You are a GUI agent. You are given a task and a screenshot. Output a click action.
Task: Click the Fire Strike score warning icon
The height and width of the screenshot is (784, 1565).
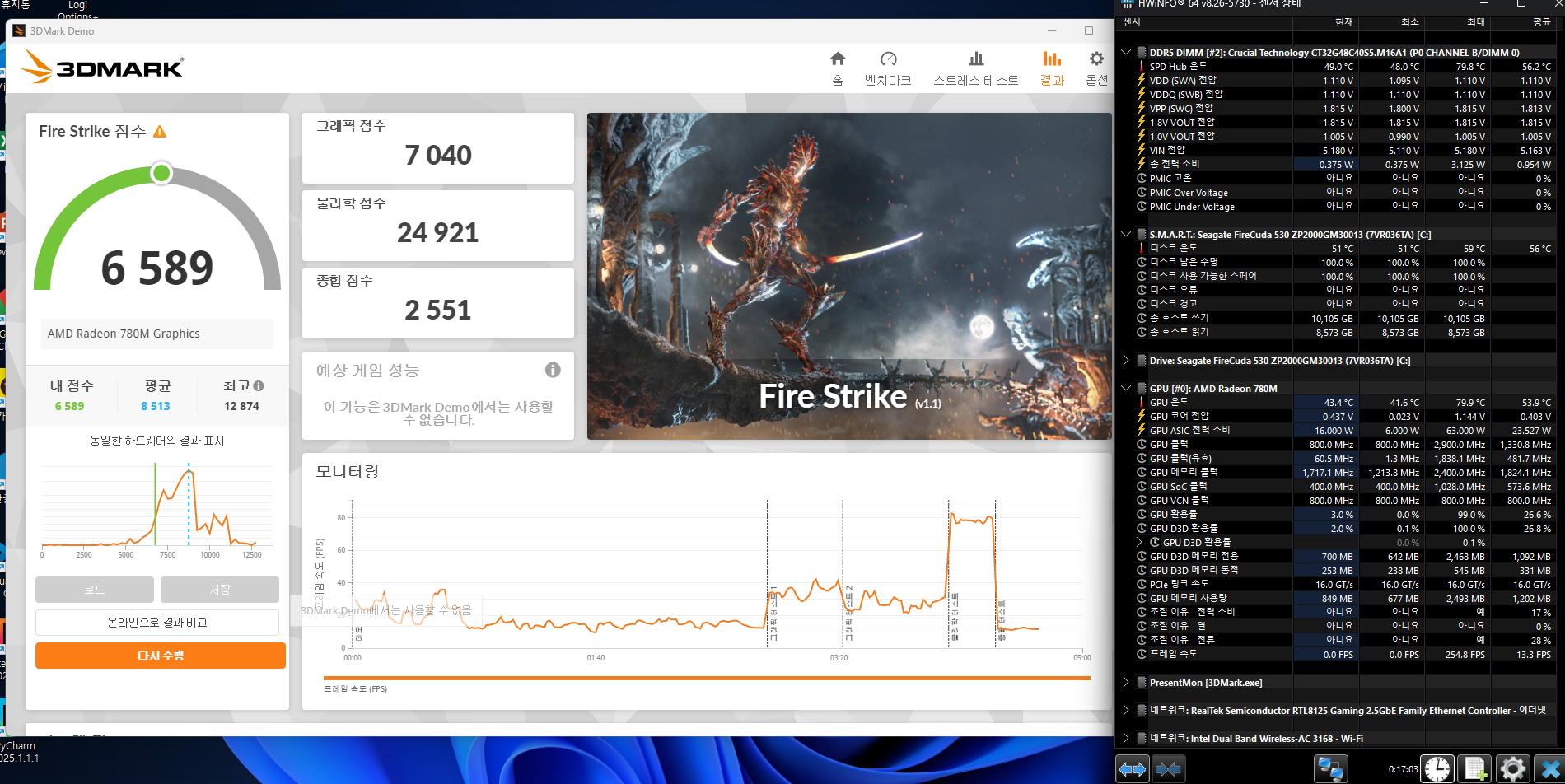pyautogui.click(x=160, y=132)
